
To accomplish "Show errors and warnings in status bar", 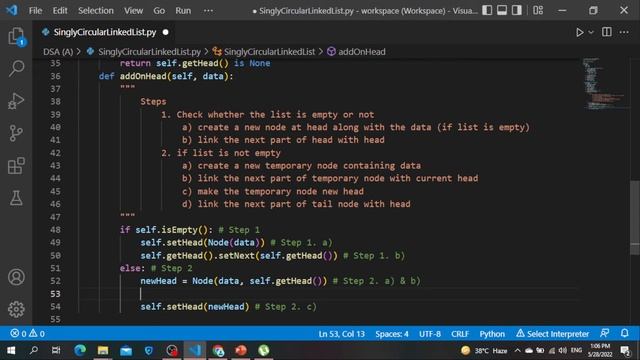I will click(x=27, y=333).
